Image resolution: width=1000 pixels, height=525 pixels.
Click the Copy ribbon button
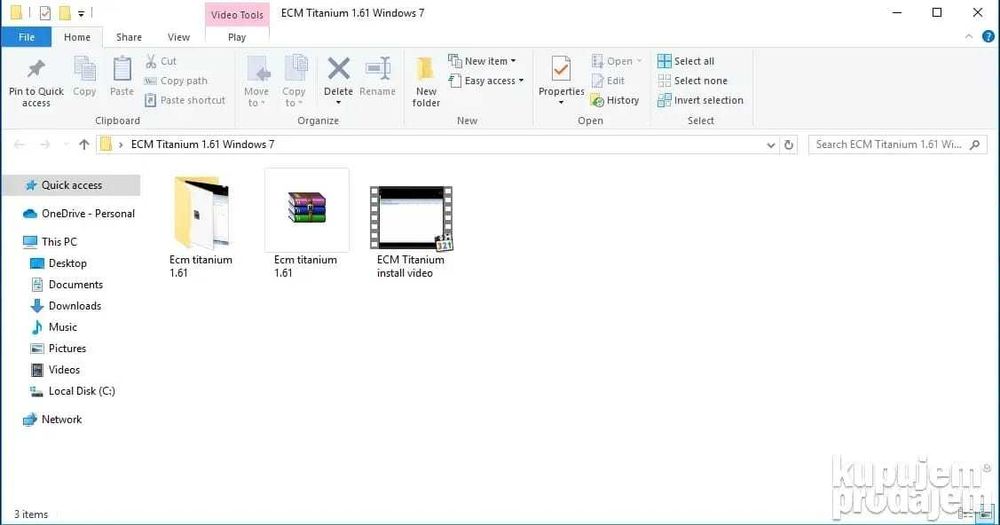pyautogui.click(x=84, y=76)
